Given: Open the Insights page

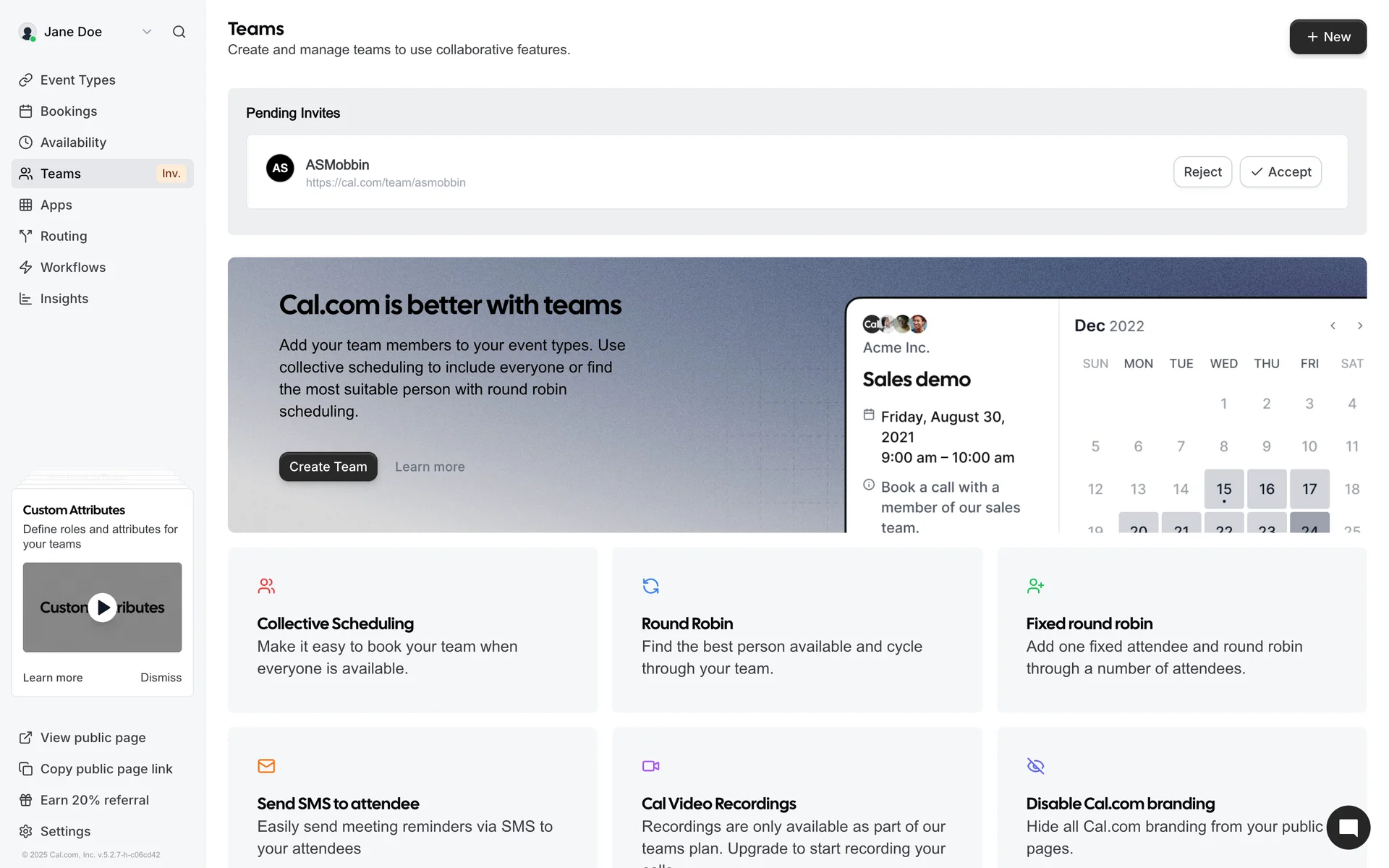Looking at the screenshot, I should (64, 299).
